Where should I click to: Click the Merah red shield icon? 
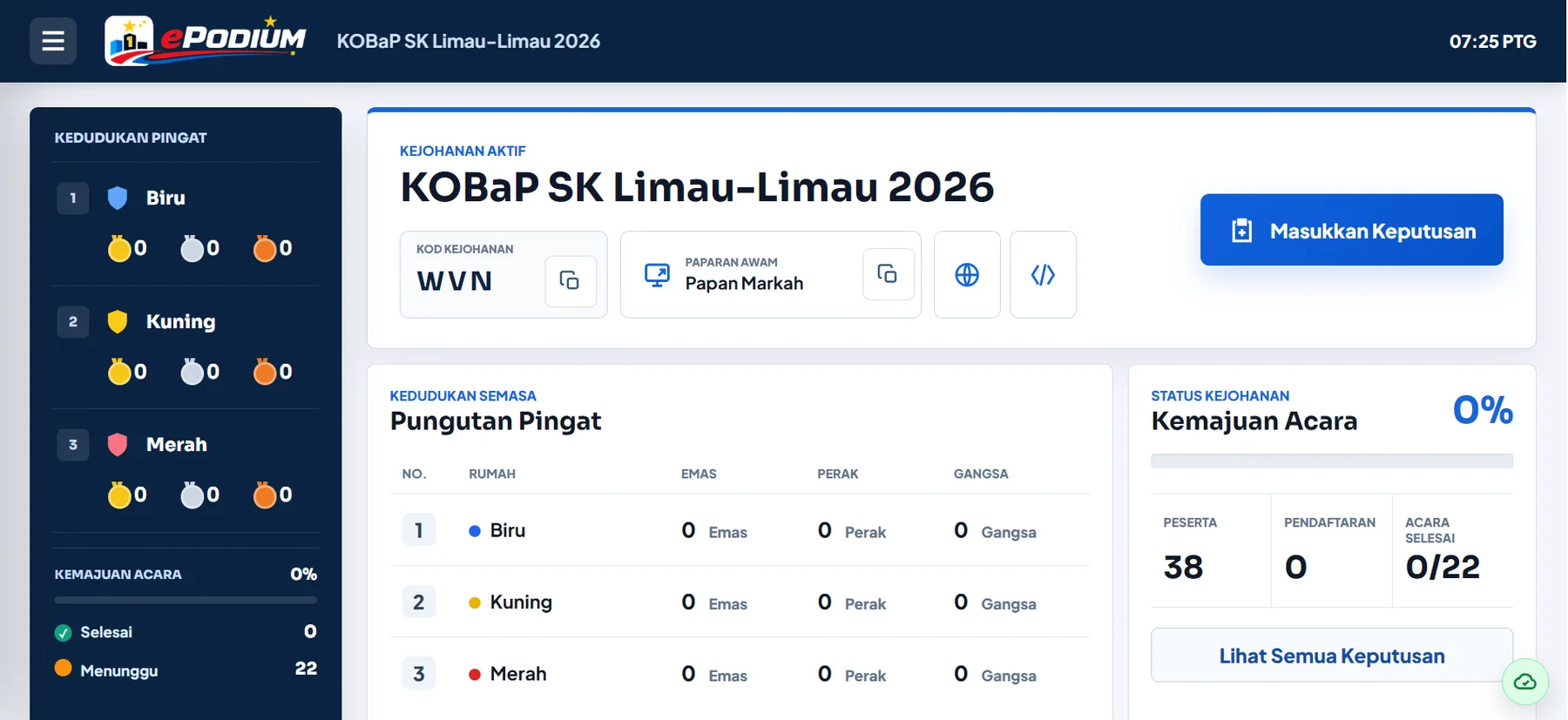coord(118,445)
